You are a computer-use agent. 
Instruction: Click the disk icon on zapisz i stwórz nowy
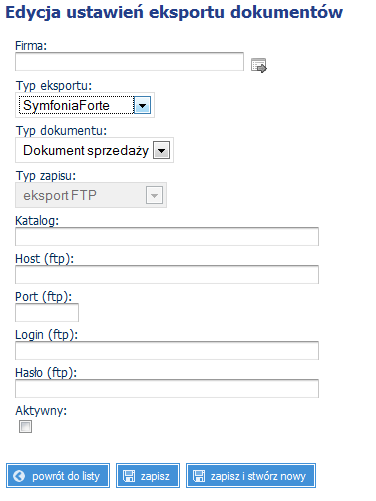(199, 476)
